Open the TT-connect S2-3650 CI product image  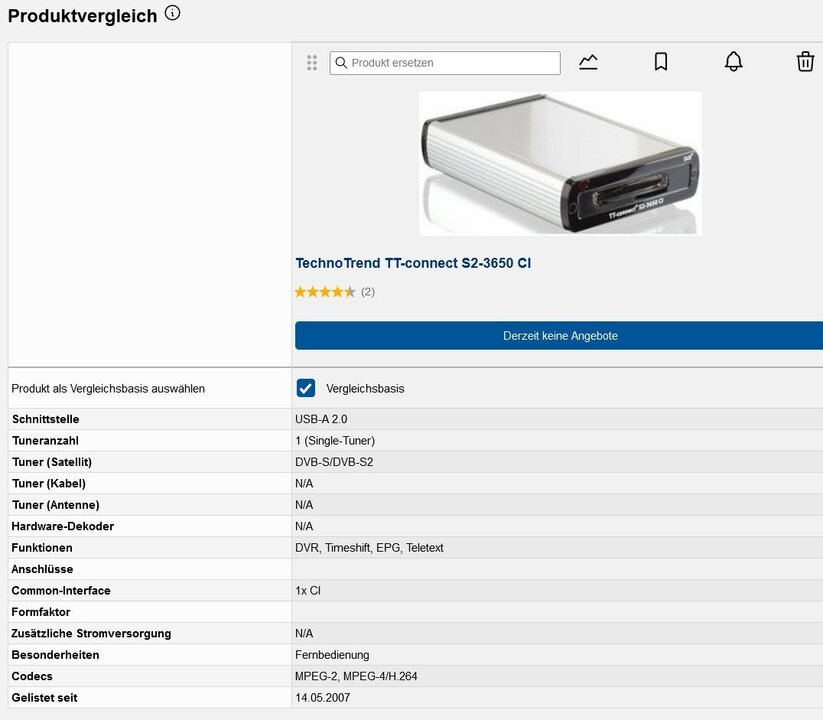point(560,163)
